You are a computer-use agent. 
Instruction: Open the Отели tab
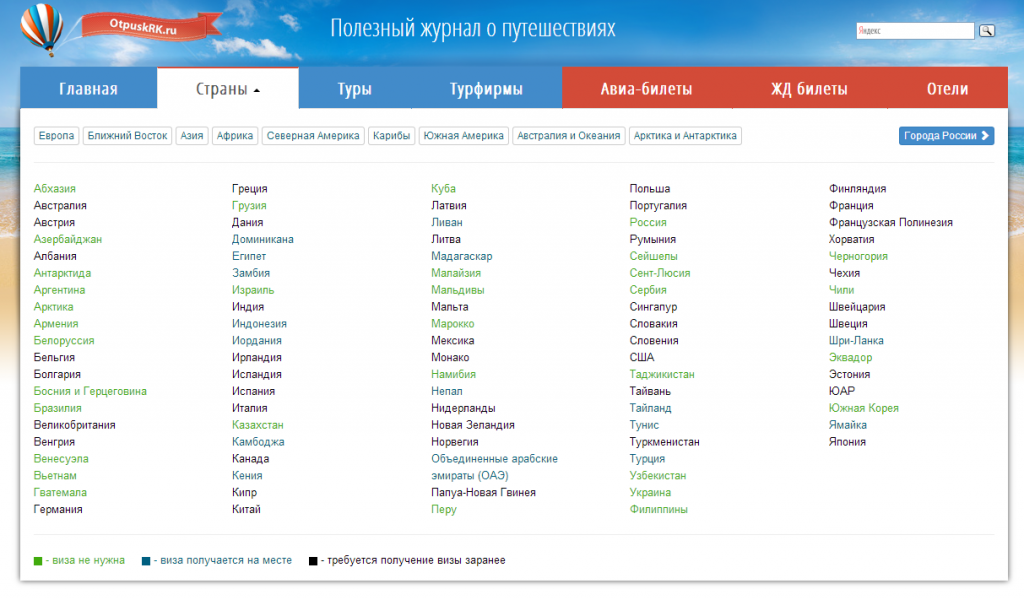coord(947,88)
